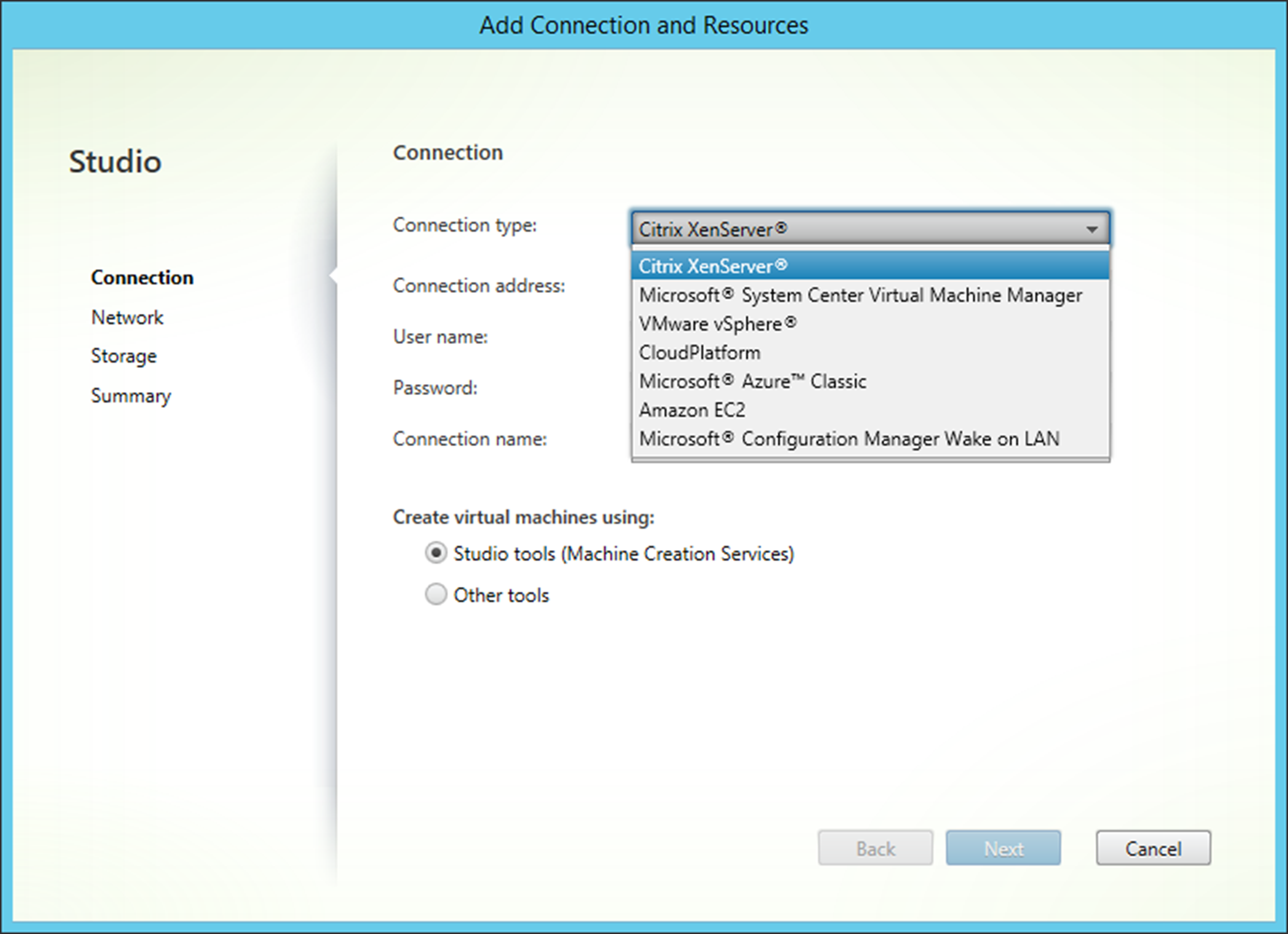The height and width of the screenshot is (934, 1288).
Task: Choose Citrix XenServer from the list
Action: point(870,266)
